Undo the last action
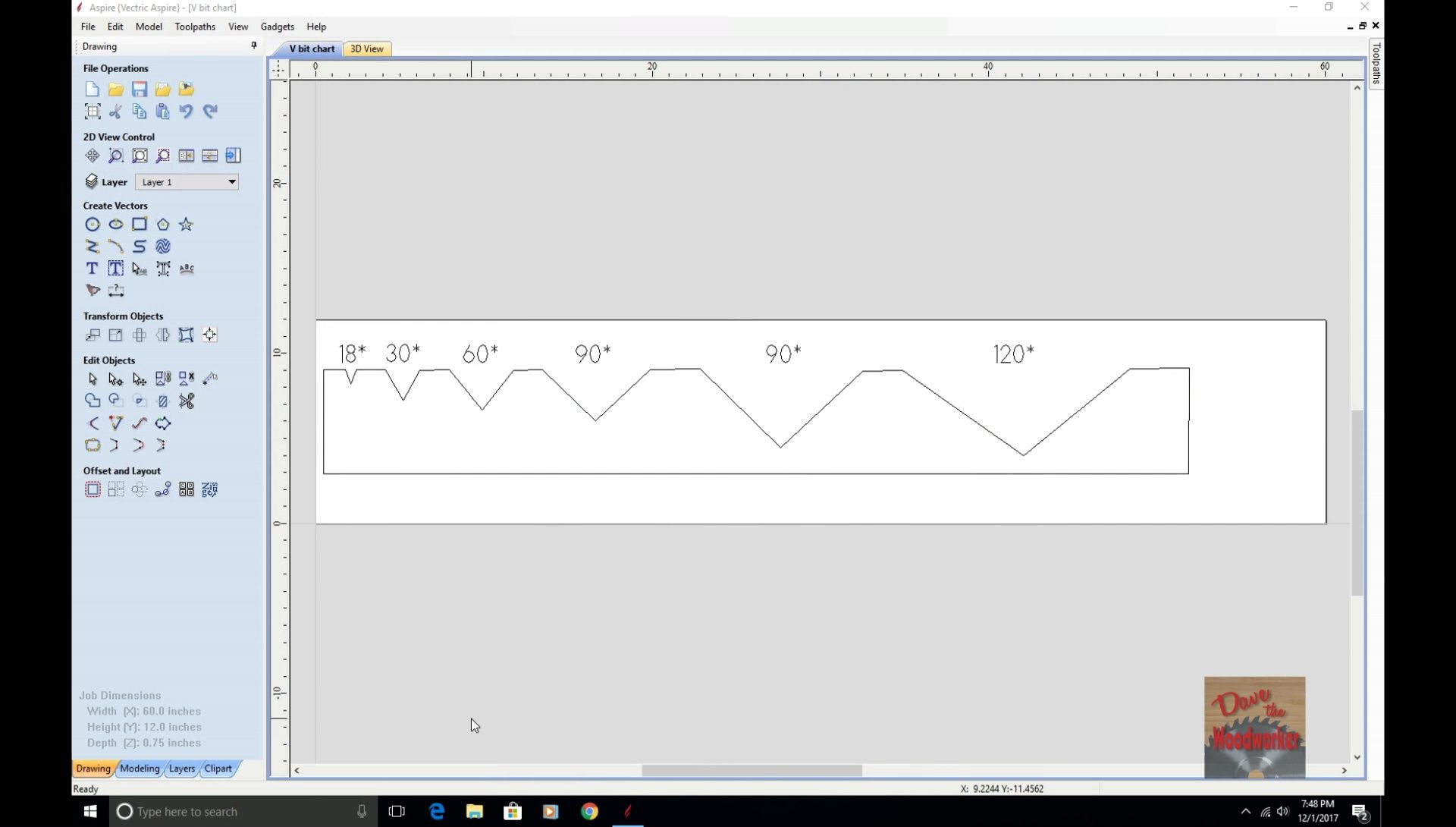This screenshot has width=1456, height=827. tap(186, 112)
